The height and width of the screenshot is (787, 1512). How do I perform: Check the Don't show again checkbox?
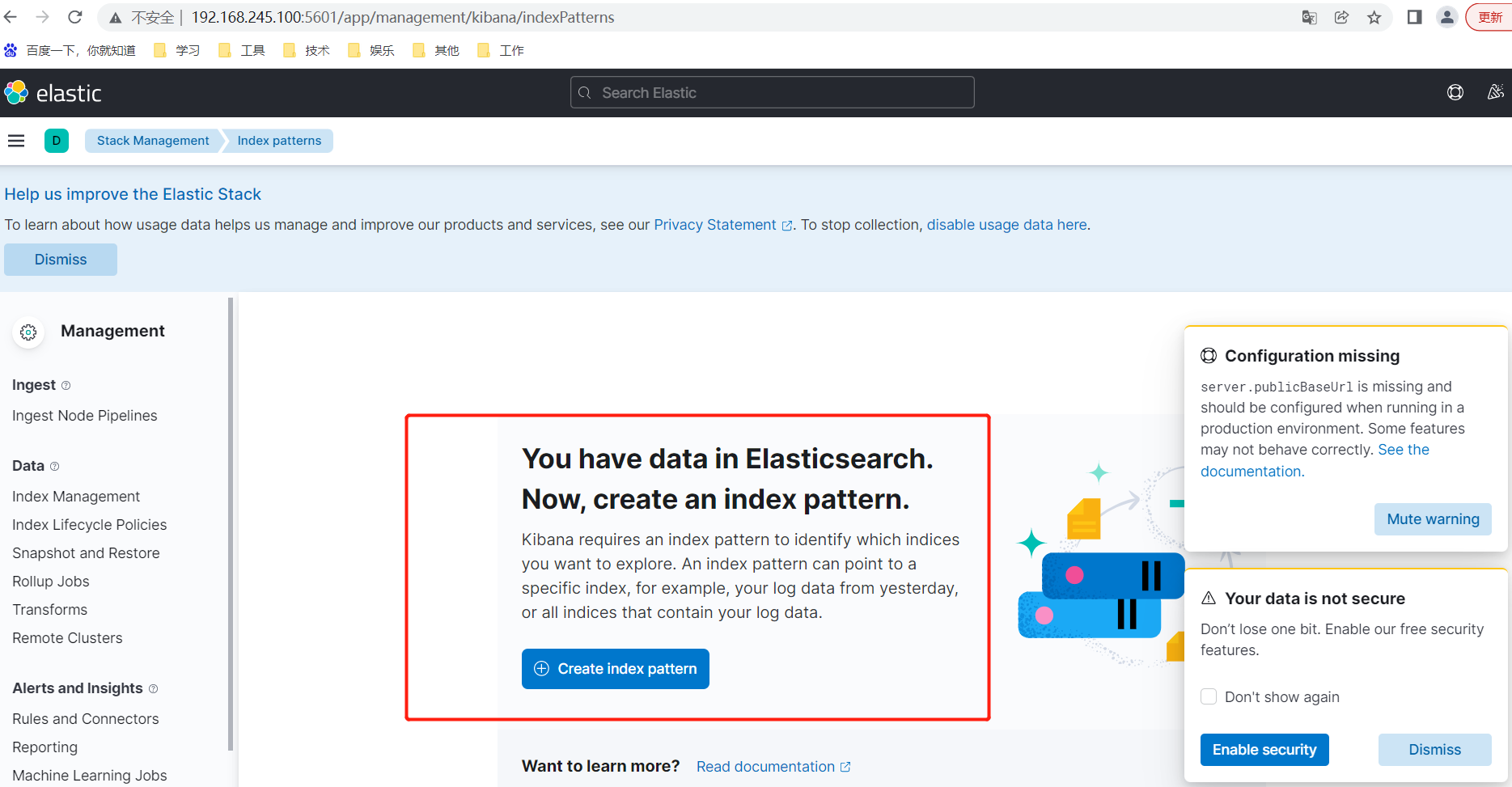pyautogui.click(x=1209, y=696)
